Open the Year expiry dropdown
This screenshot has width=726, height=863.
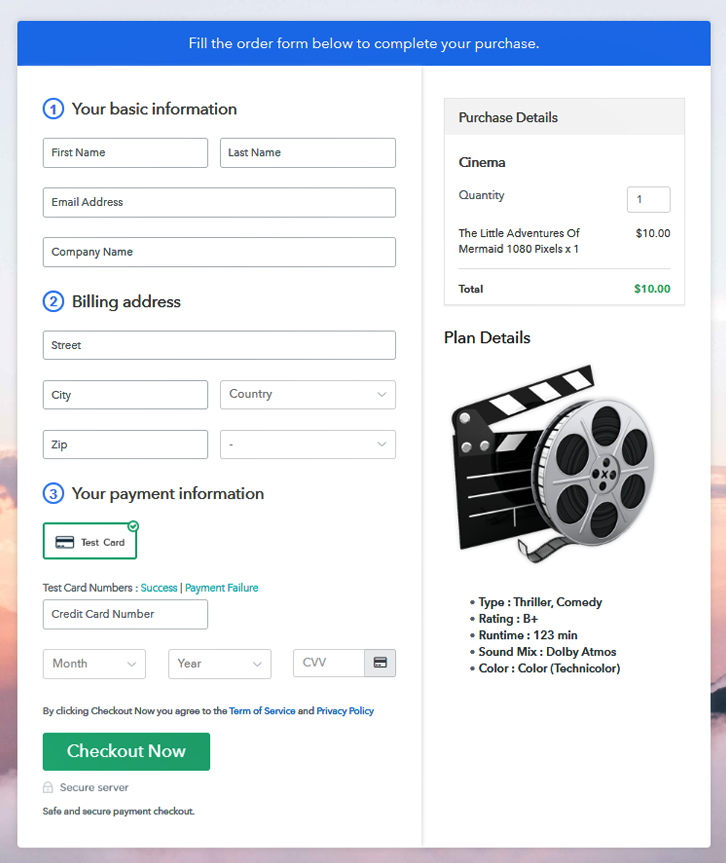pyautogui.click(x=220, y=664)
